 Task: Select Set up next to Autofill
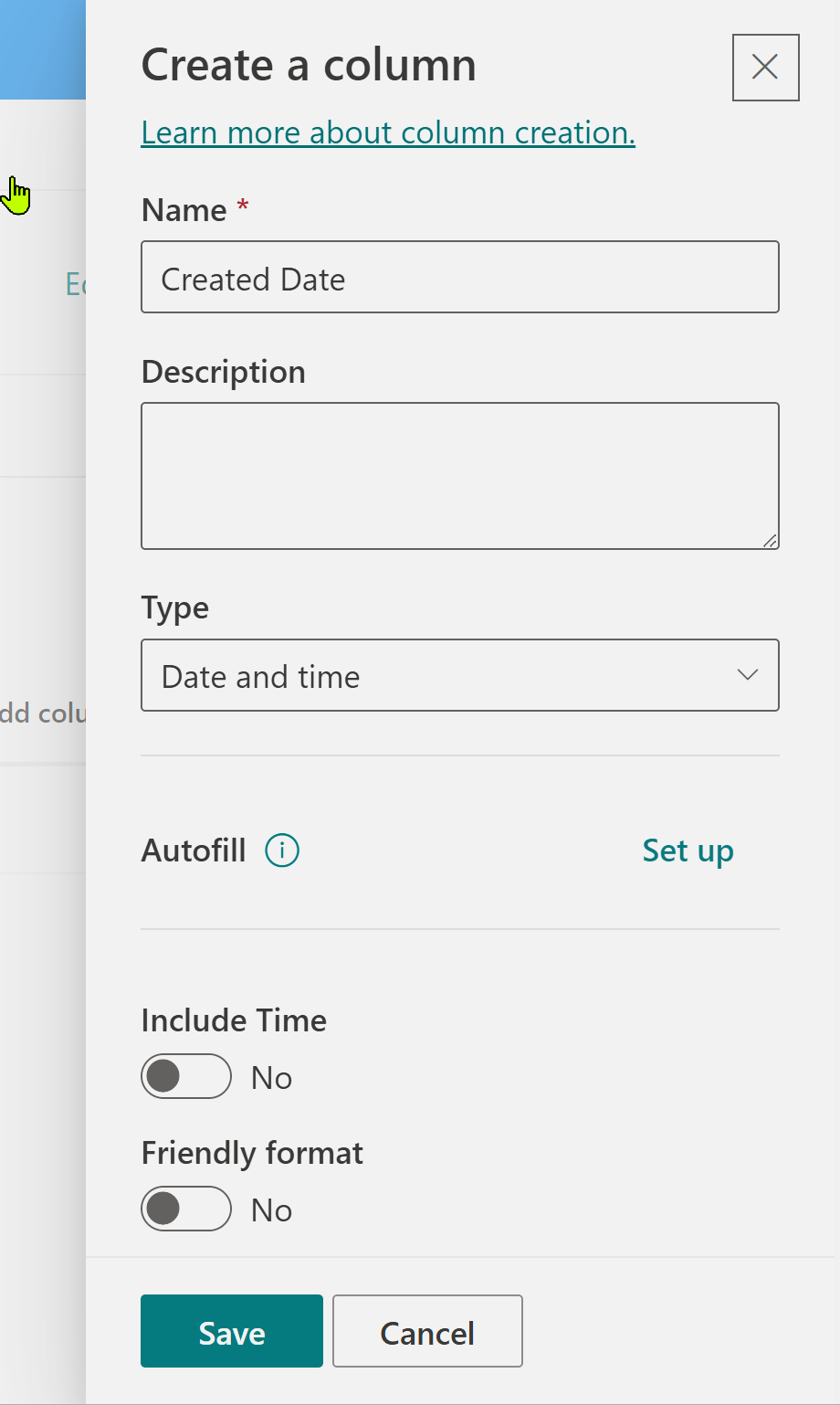click(688, 850)
